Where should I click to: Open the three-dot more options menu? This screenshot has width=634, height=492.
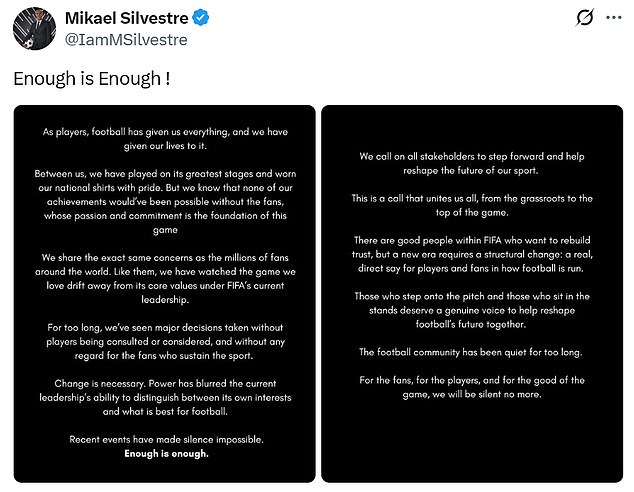pos(613,17)
